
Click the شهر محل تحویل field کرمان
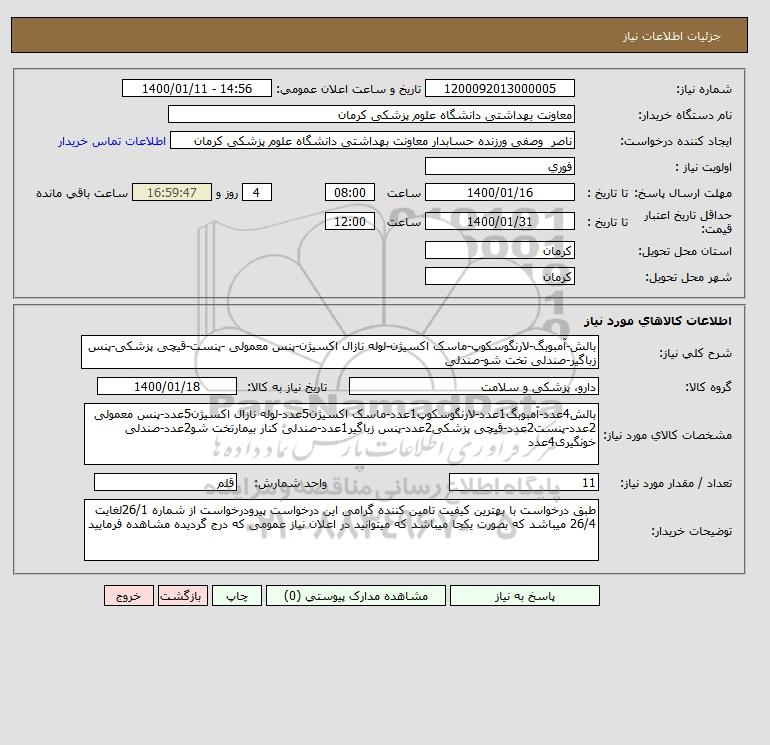pos(499,276)
